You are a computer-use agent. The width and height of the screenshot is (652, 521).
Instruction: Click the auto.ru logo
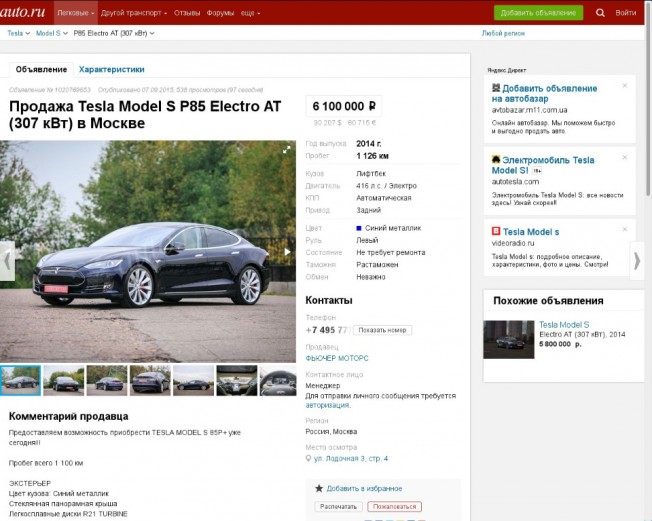[22, 11]
